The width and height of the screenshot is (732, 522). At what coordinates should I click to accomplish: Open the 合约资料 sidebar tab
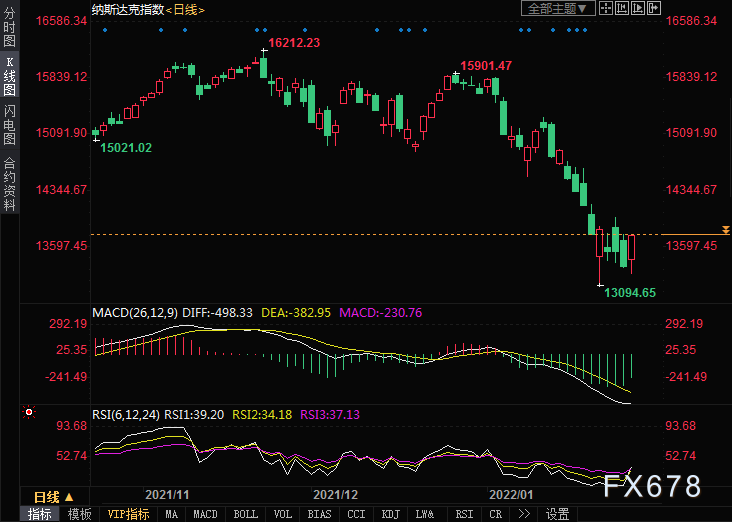(9, 184)
